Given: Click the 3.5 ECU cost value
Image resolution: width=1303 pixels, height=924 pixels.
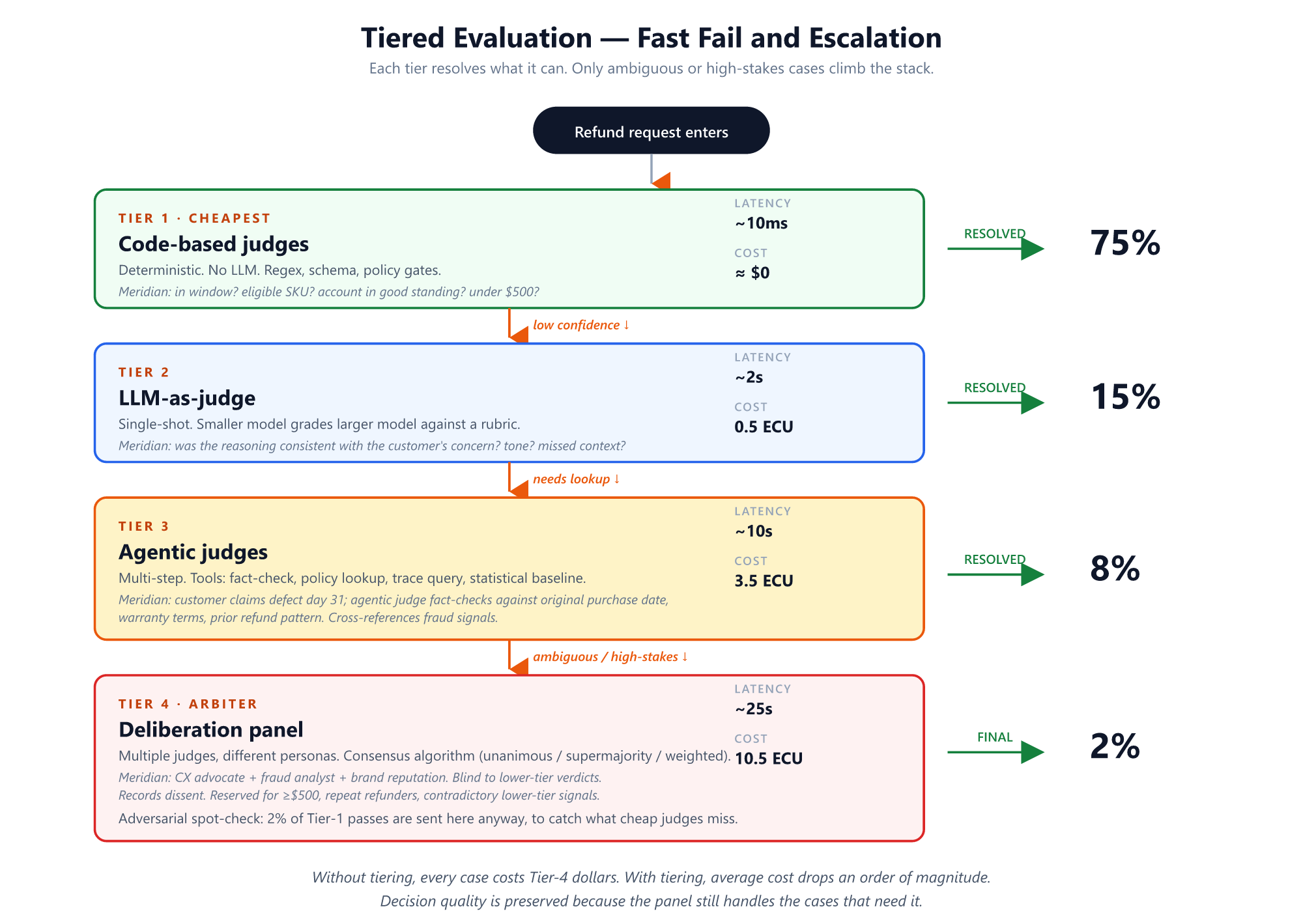Looking at the screenshot, I should tap(764, 581).
